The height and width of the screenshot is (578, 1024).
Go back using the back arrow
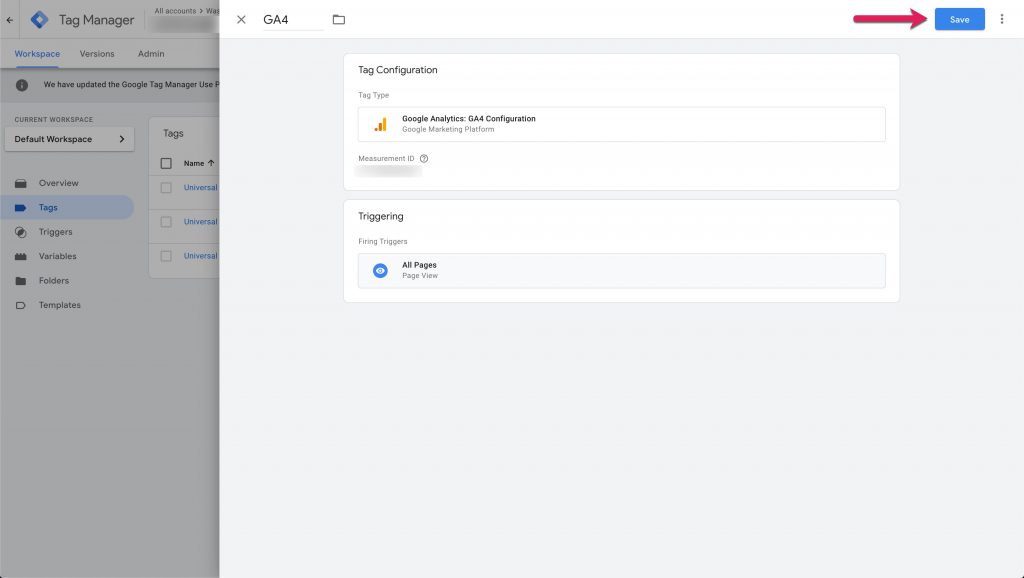(10, 19)
